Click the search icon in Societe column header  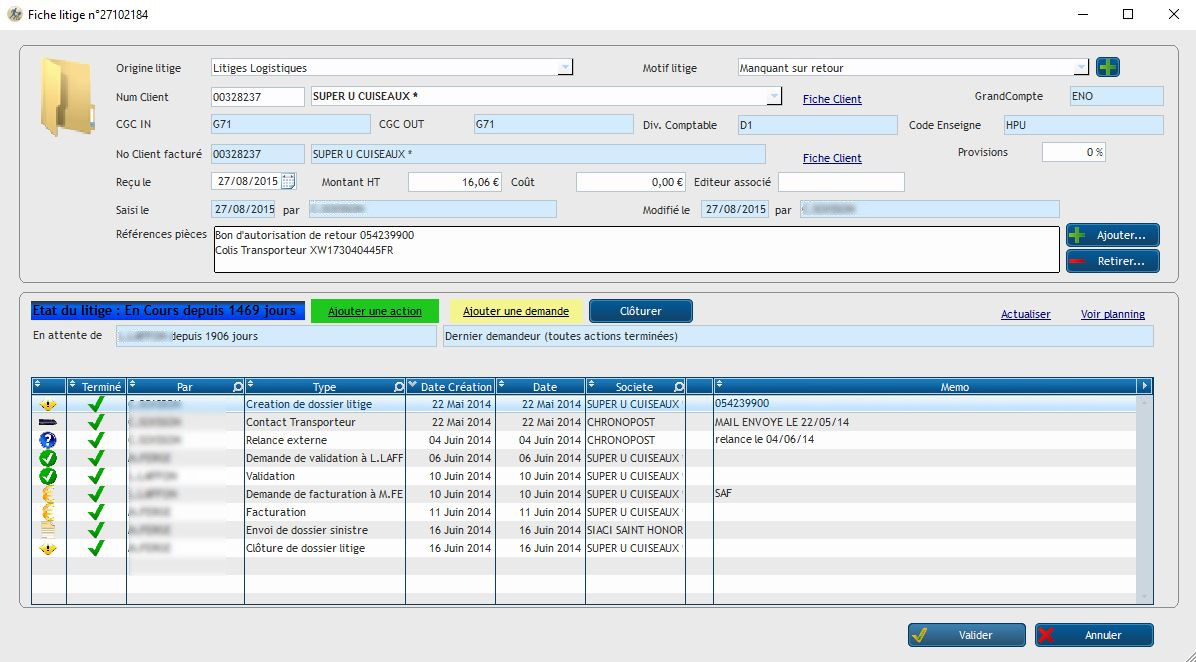[x=679, y=387]
